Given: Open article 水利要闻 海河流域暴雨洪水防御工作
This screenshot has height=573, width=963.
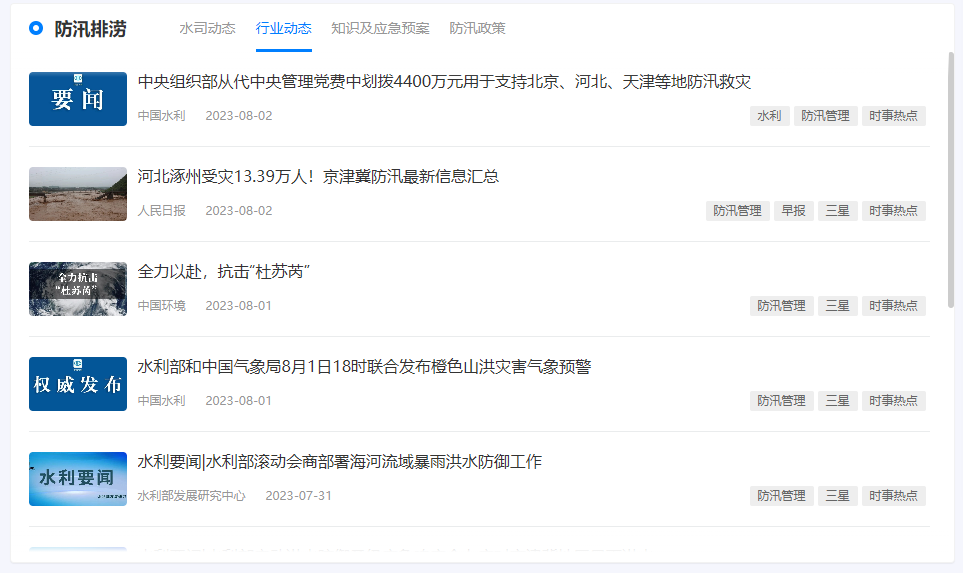Looking at the screenshot, I should 340,462.
